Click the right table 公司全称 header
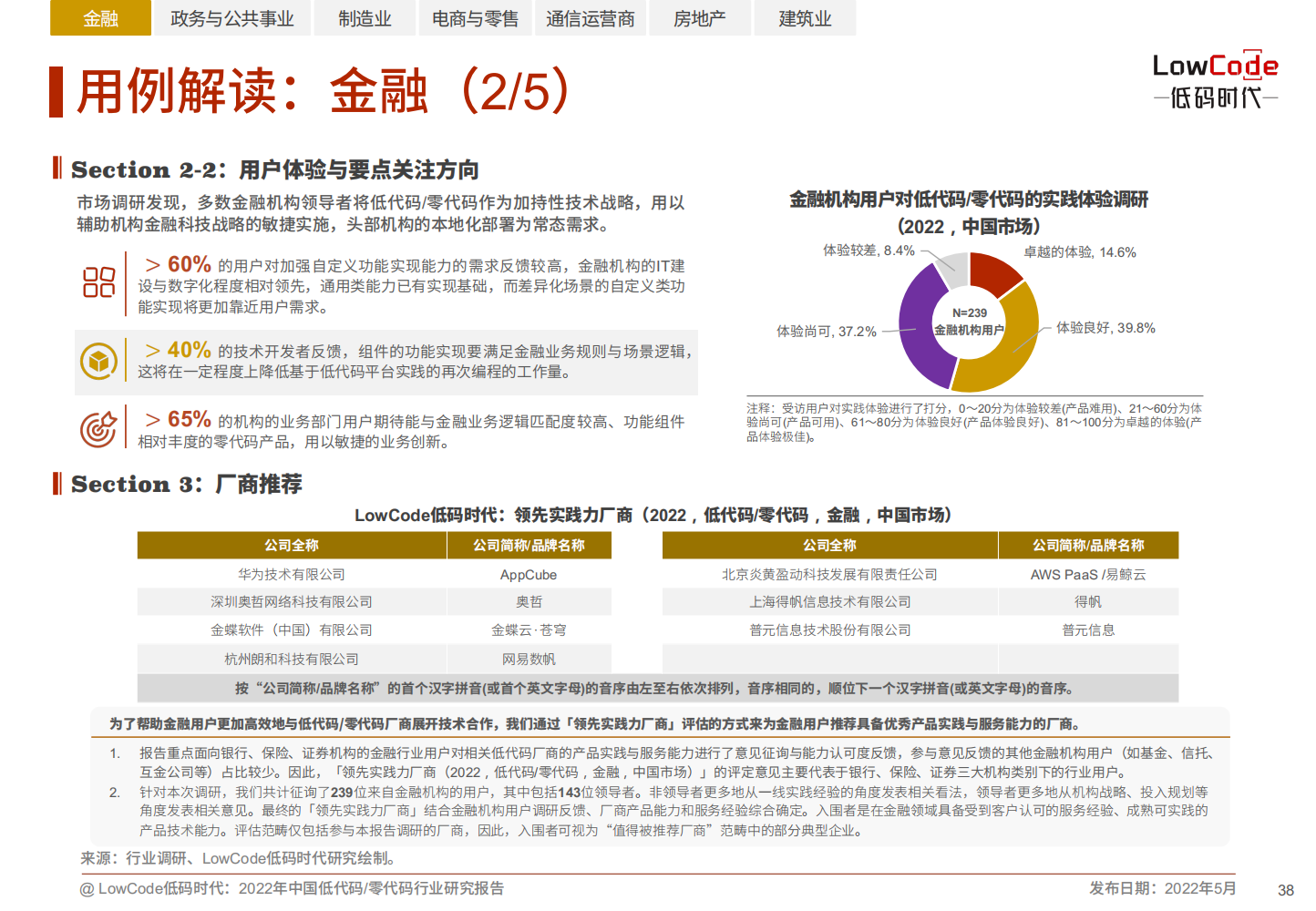This screenshot has width=1316, height=911. coord(829,545)
